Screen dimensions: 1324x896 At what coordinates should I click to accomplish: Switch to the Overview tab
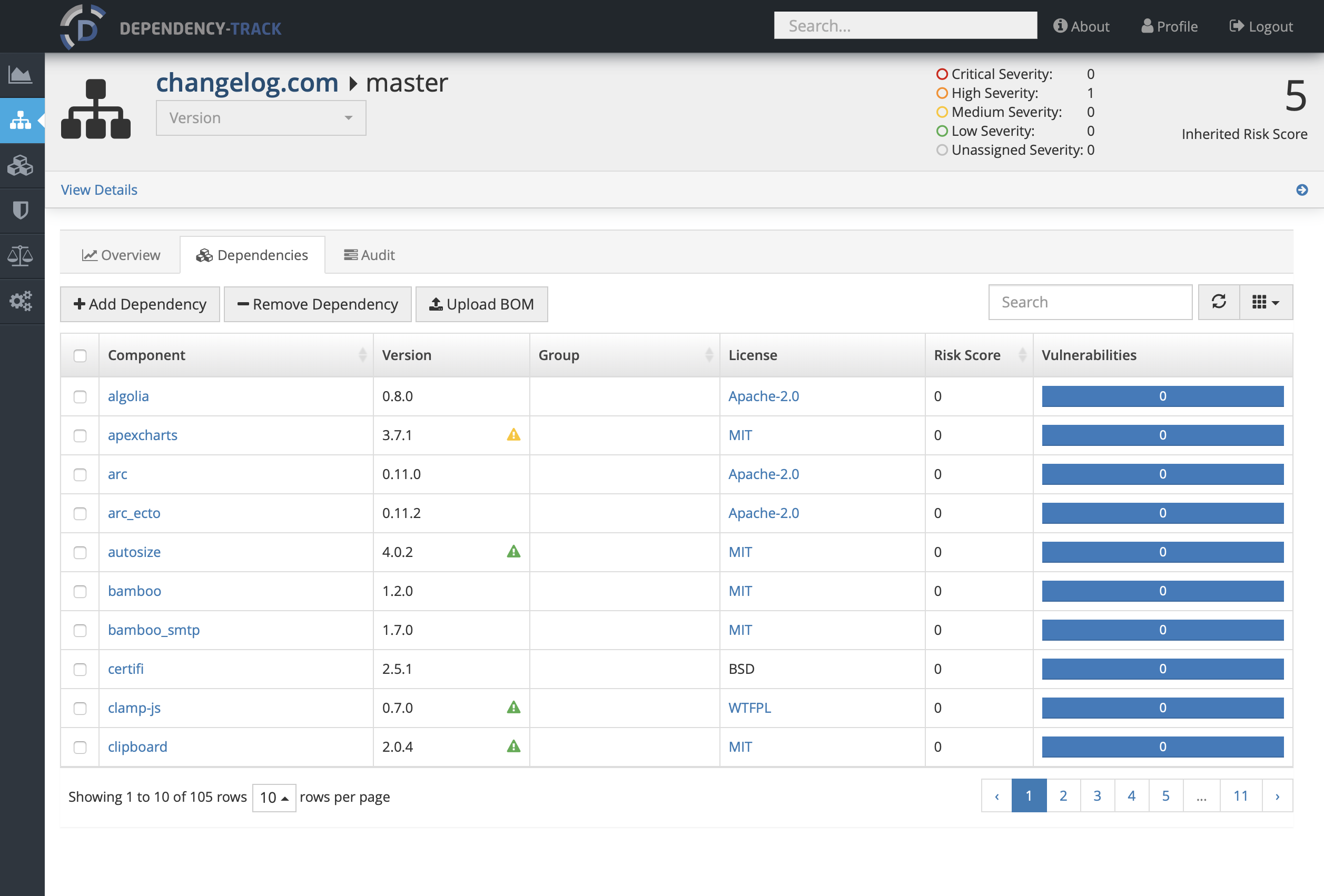[121, 255]
